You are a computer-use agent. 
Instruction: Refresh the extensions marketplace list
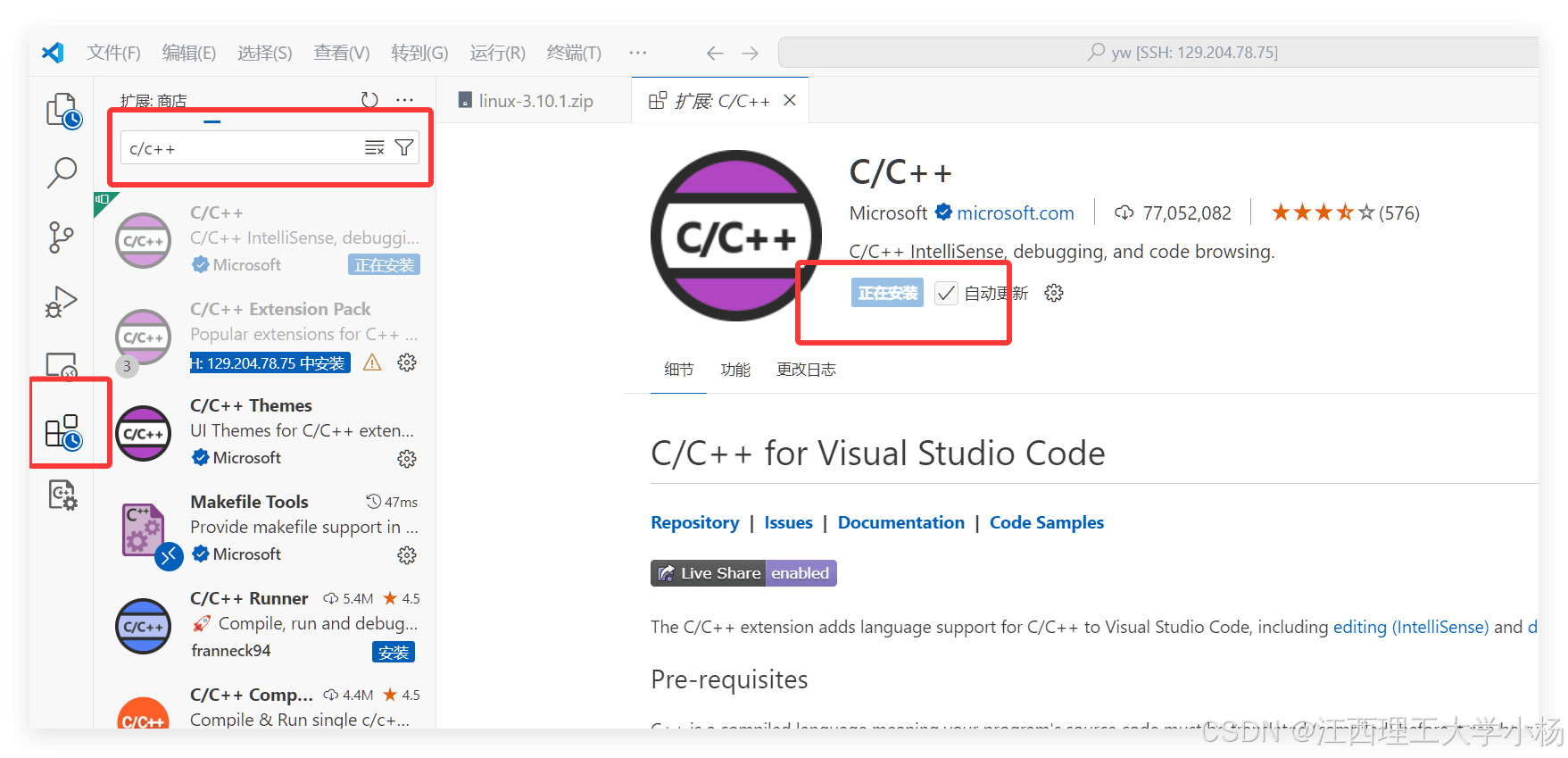coord(369,100)
